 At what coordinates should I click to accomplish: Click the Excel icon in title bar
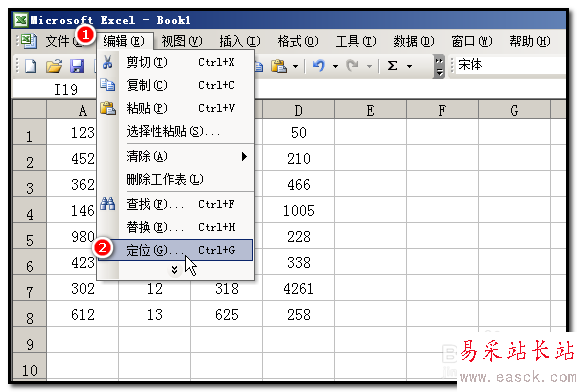(x=21, y=20)
